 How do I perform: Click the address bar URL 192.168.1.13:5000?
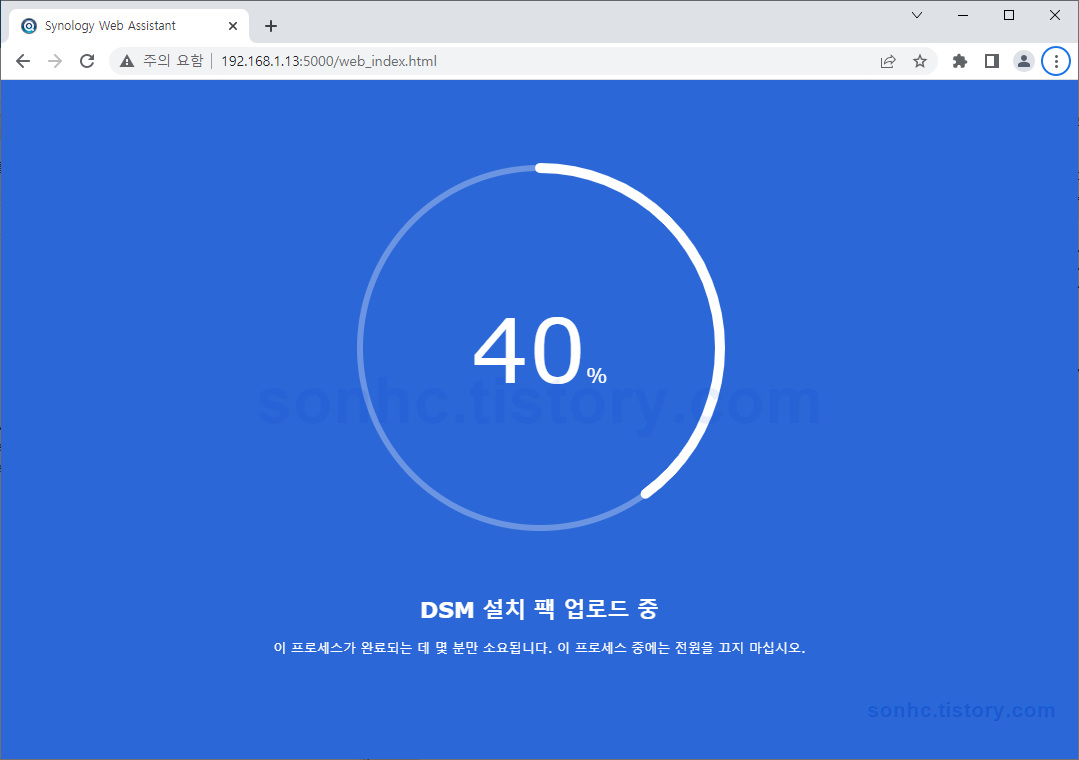[329, 61]
